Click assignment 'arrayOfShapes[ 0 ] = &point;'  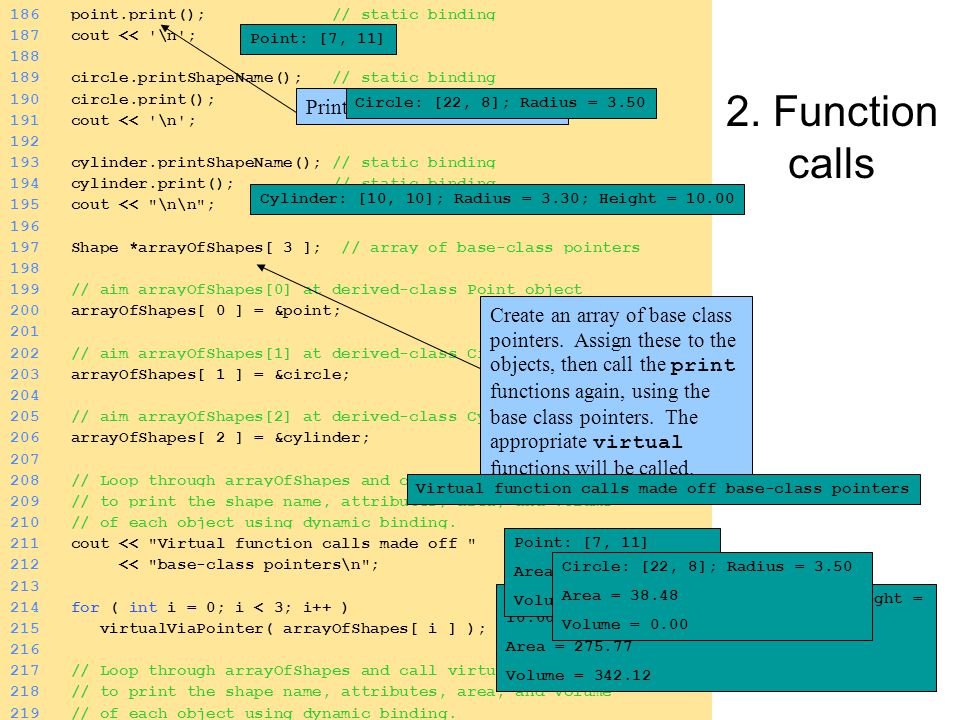(205, 310)
